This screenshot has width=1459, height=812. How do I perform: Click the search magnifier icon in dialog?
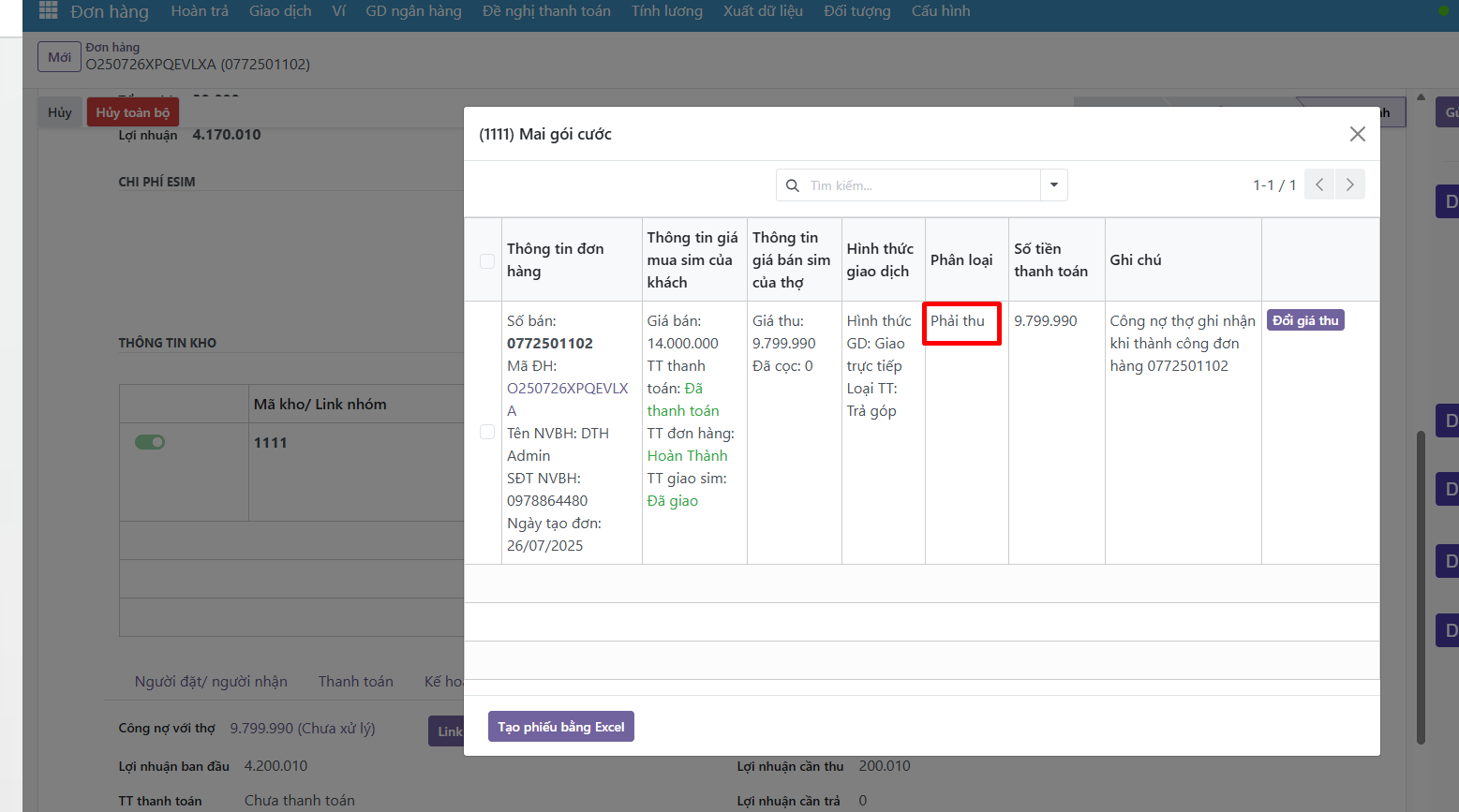[793, 185]
